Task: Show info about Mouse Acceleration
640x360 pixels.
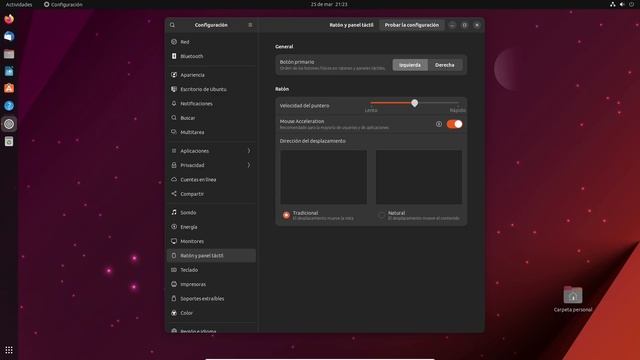Action: pyautogui.click(x=439, y=124)
